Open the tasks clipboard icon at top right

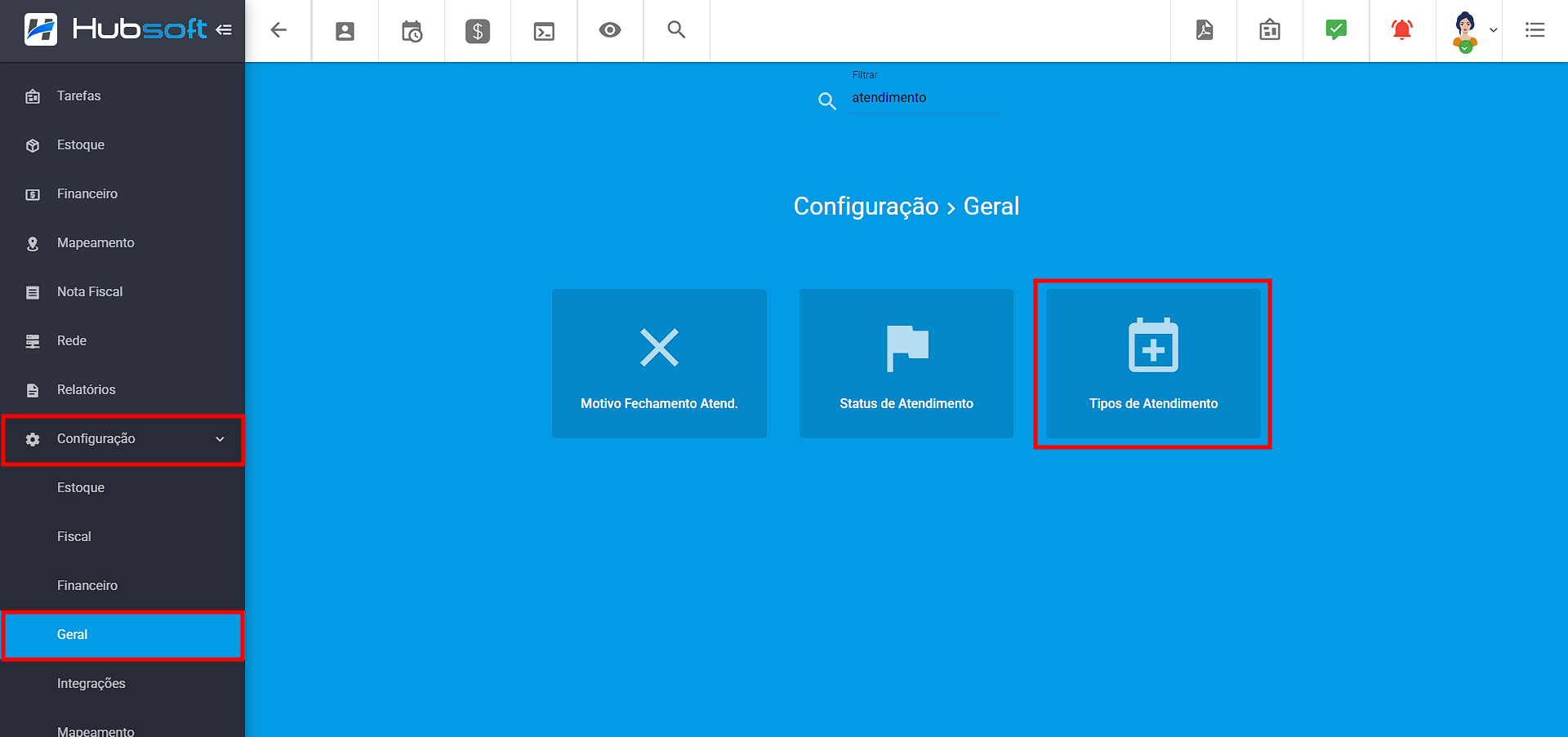(1270, 30)
